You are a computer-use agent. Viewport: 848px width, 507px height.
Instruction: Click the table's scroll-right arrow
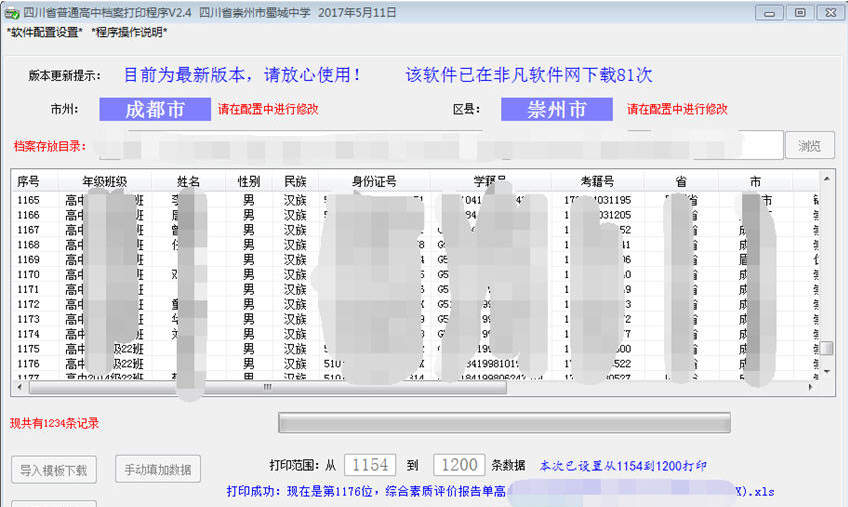(x=810, y=387)
